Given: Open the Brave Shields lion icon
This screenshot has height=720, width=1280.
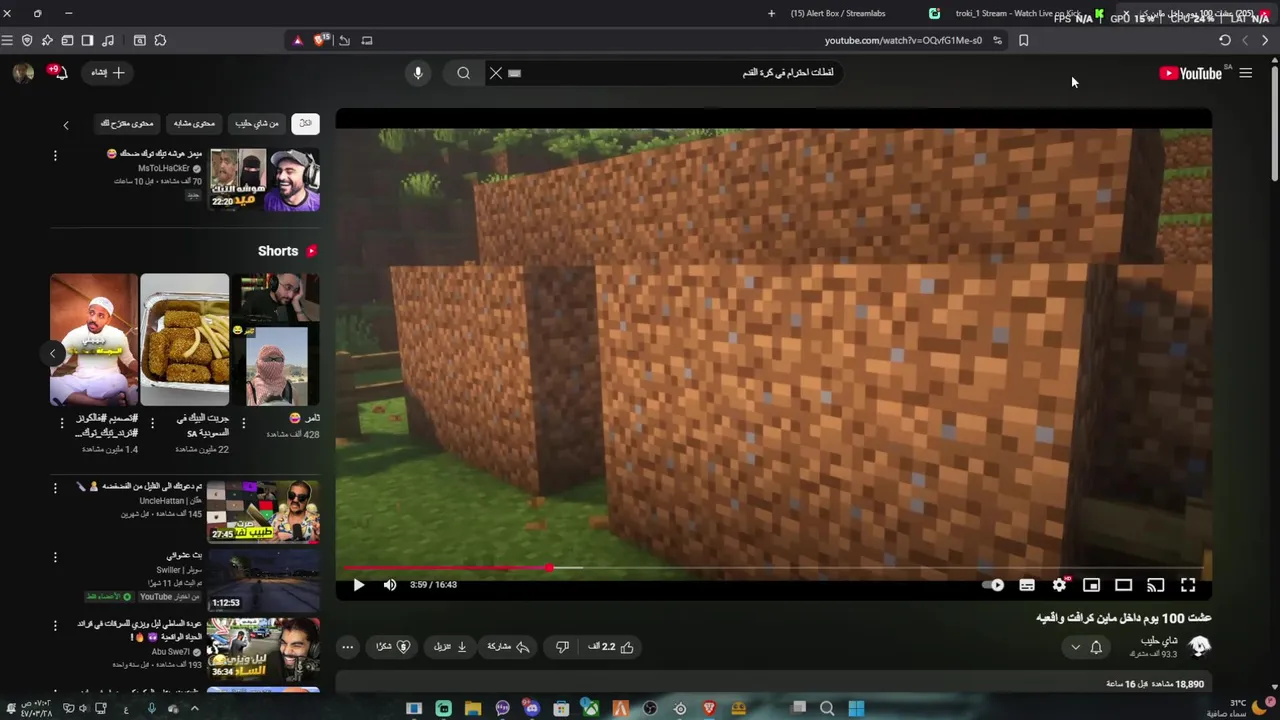Looking at the screenshot, I should [320, 40].
